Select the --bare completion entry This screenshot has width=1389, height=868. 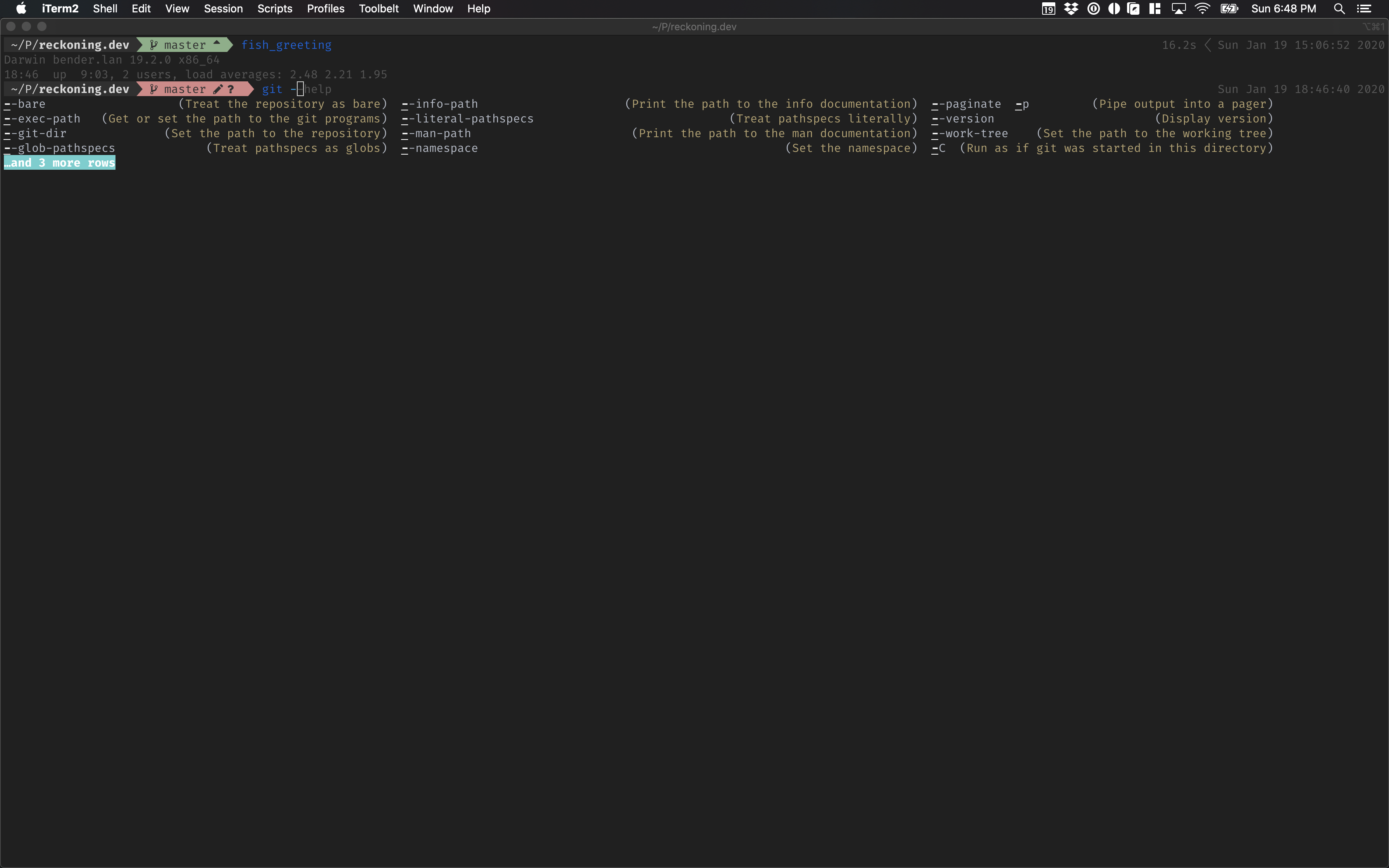click(x=25, y=104)
